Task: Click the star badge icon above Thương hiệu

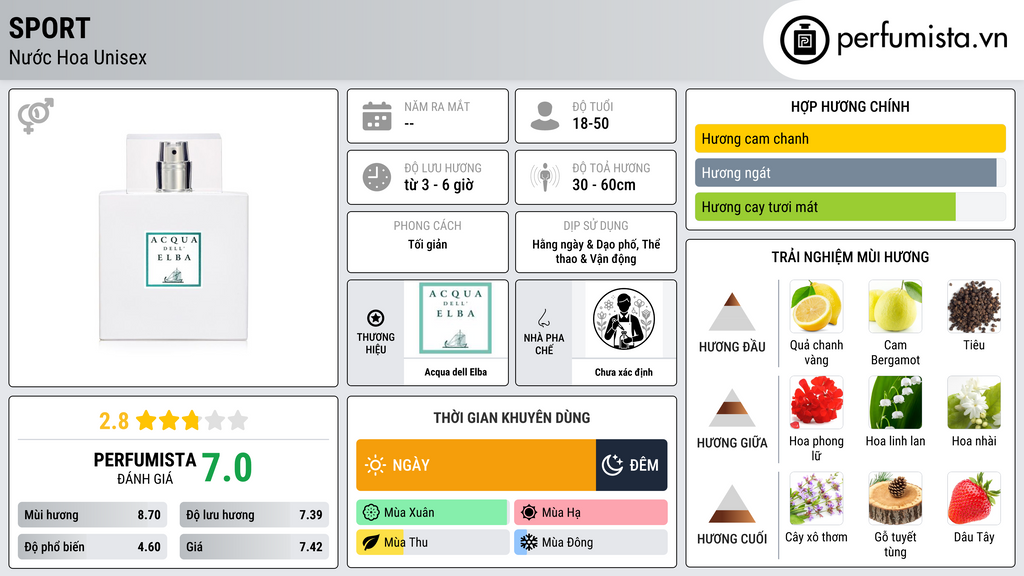Action: [x=376, y=318]
